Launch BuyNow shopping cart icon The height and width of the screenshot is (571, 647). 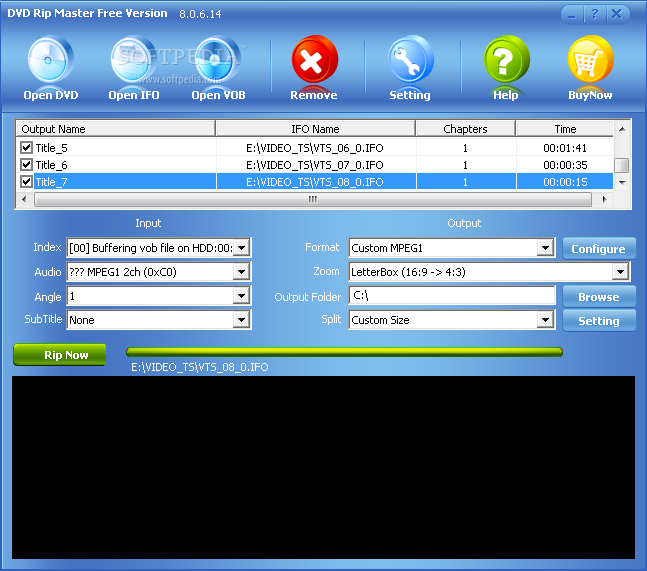tap(590, 60)
